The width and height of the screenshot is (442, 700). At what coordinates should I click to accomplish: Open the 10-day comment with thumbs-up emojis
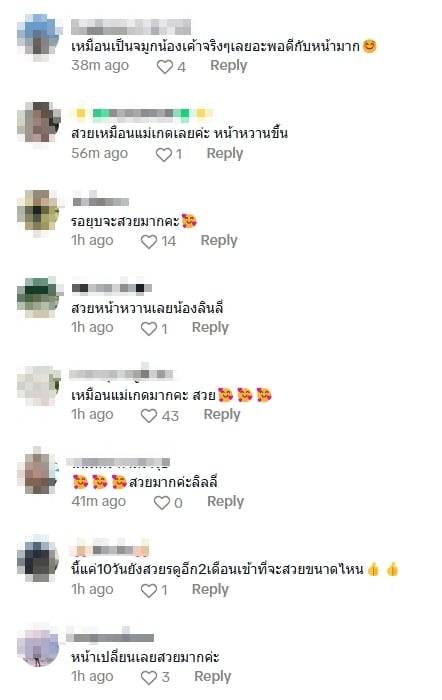[234, 570]
